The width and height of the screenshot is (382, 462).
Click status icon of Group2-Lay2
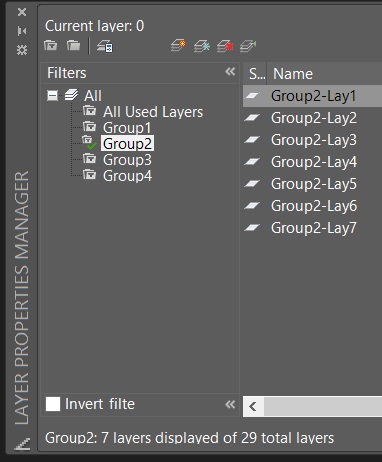pos(252,118)
